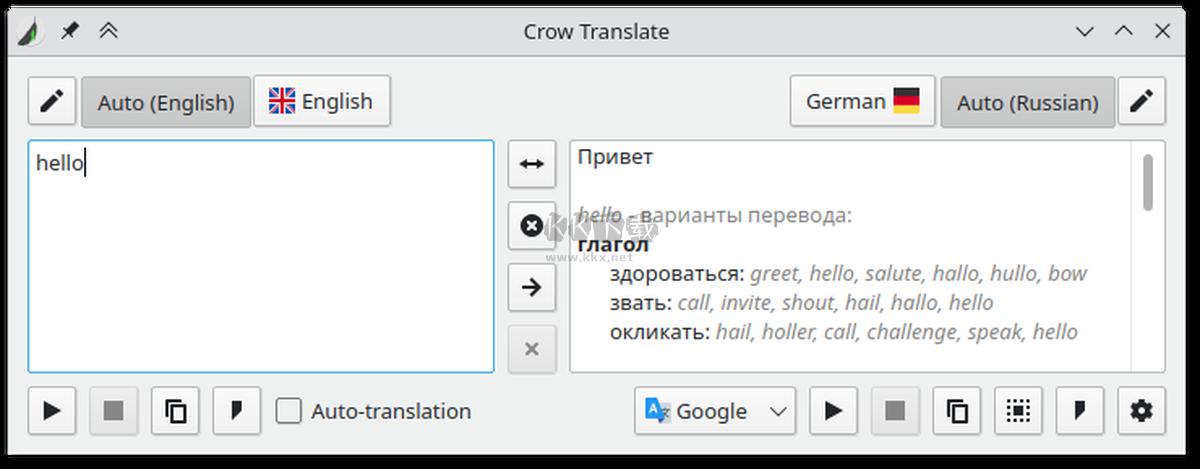
Task: Expand window using the double chevron up icon
Action: tap(109, 31)
